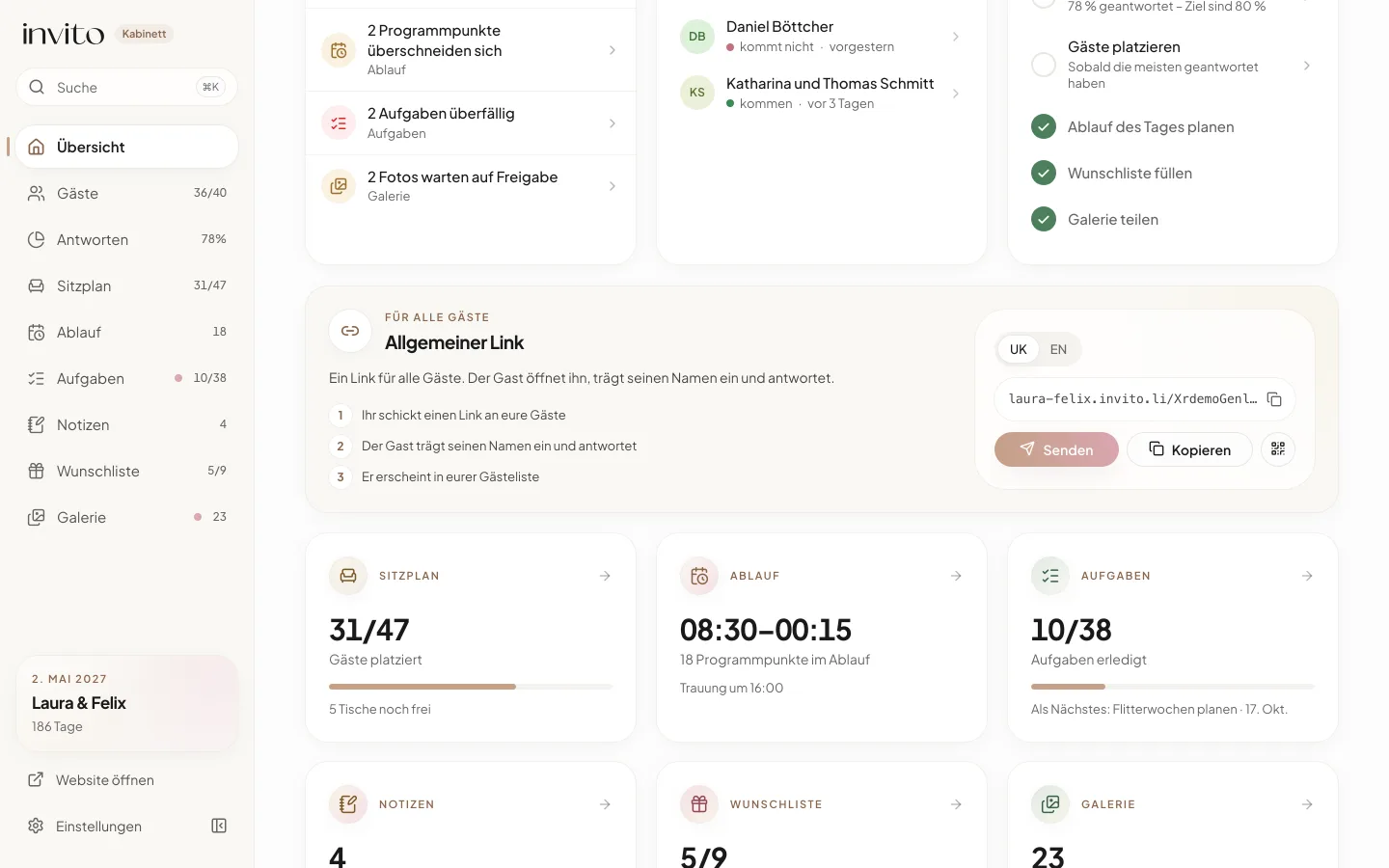Click the Sitzplan seating progress bar
Viewport: 1389px width, 868px height.
tap(471, 687)
